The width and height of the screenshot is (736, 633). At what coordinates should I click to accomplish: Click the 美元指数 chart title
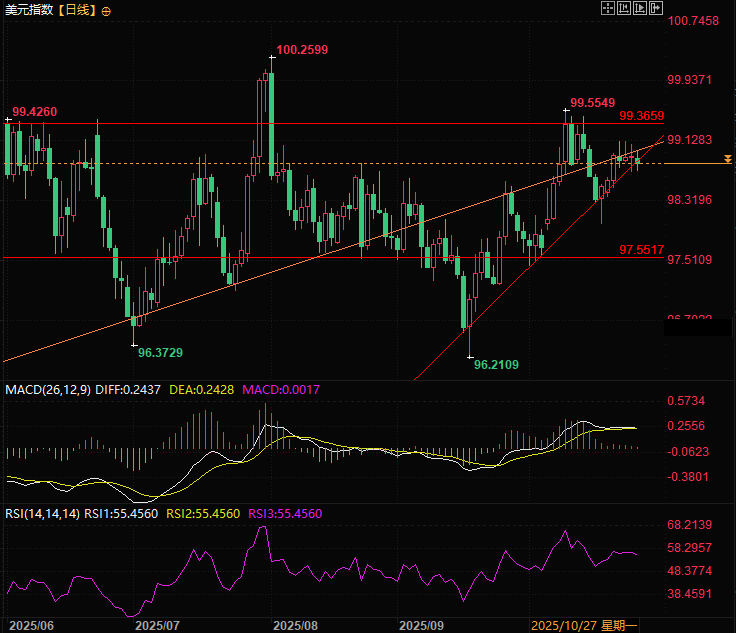[x=27, y=10]
